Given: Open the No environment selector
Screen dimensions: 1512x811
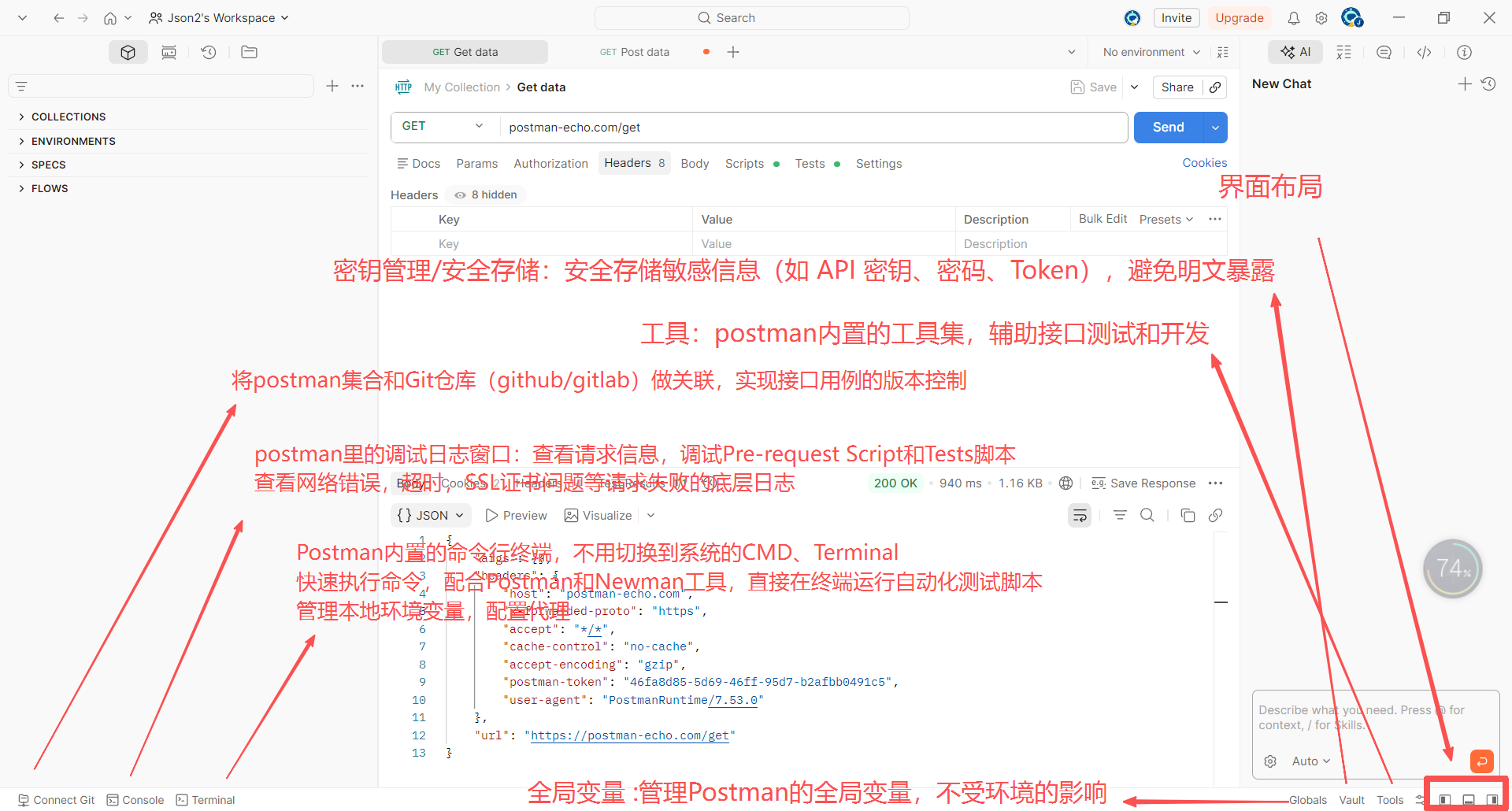Looking at the screenshot, I should (1151, 52).
